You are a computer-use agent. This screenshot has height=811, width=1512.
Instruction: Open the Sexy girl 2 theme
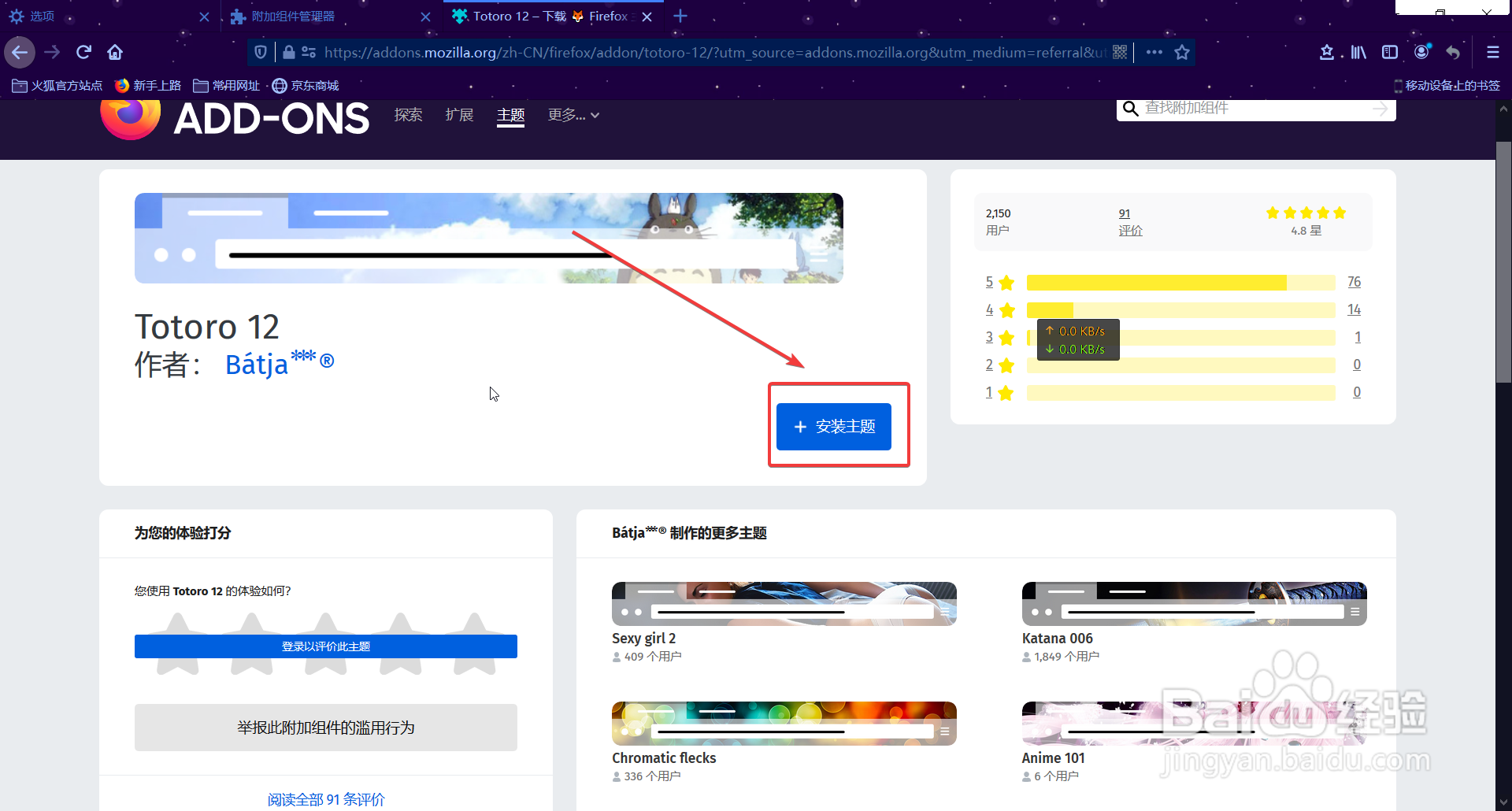784,623
